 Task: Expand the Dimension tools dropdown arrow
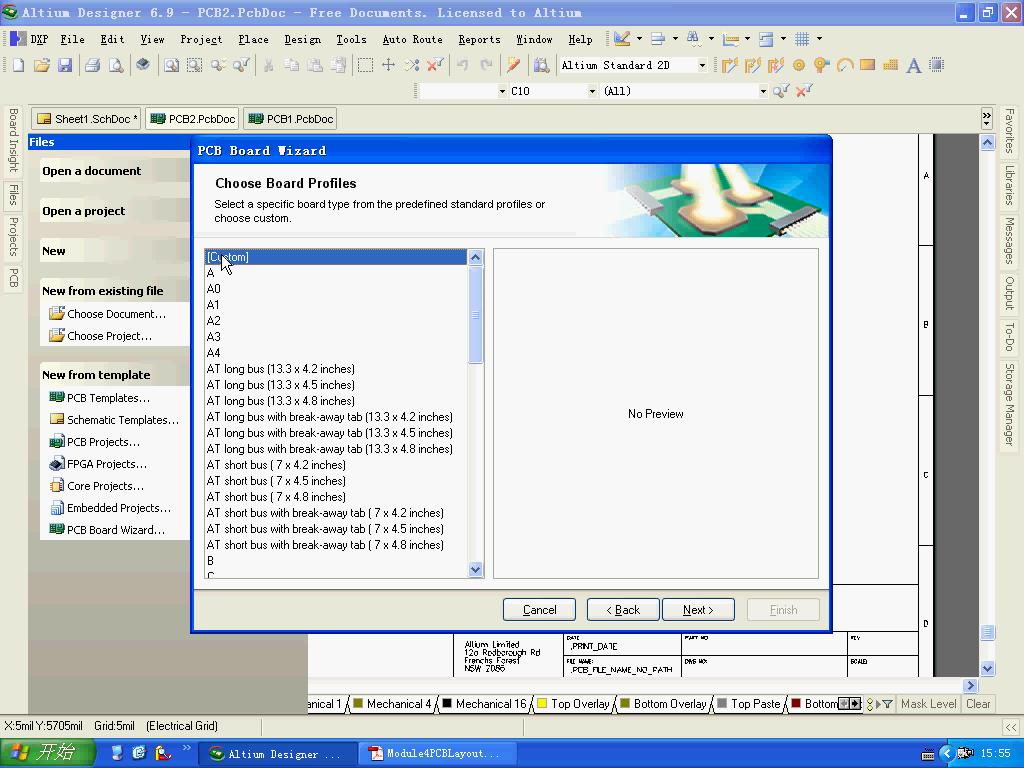click(x=747, y=39)
